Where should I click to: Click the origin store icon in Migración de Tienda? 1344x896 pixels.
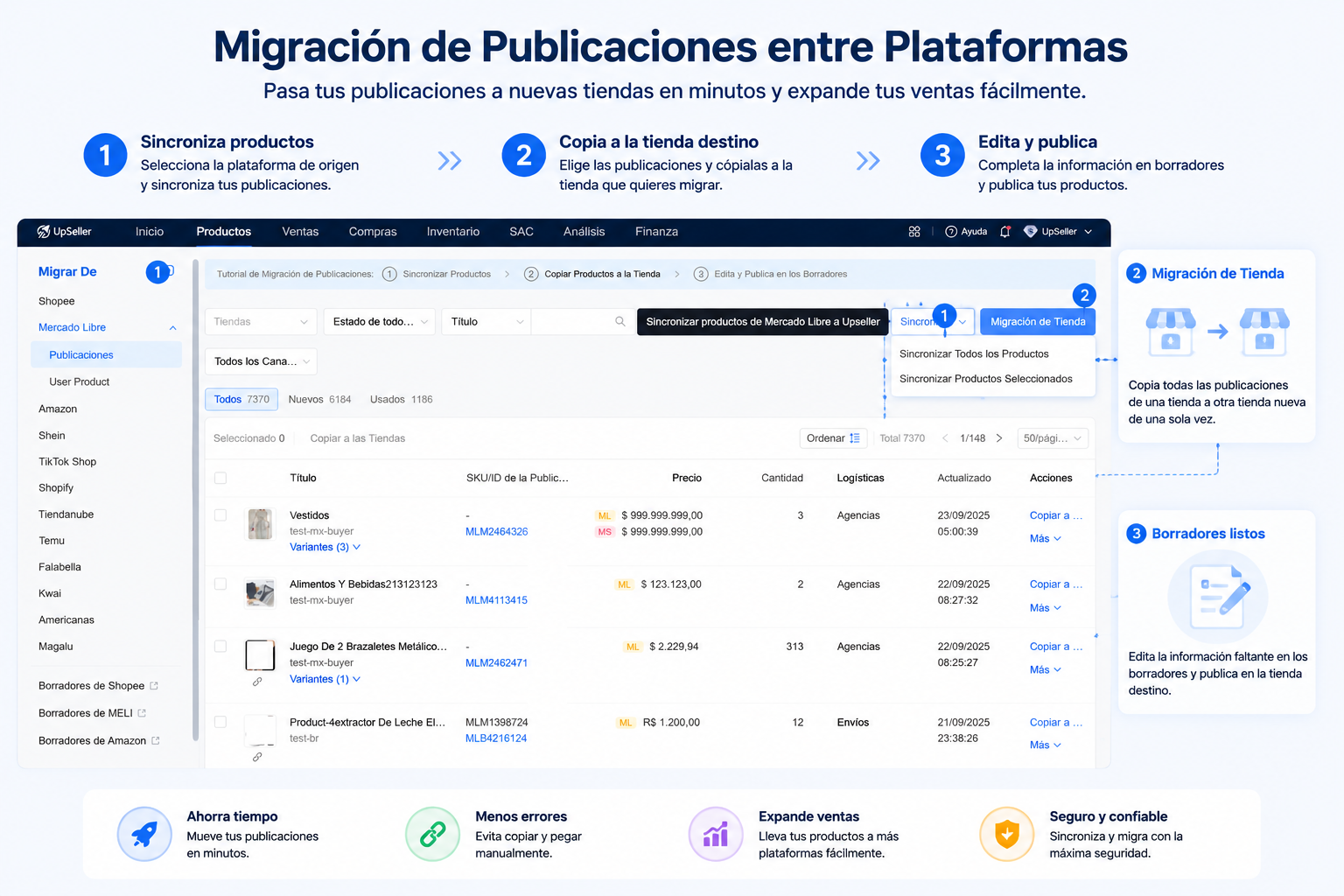pyautogui.click(x=1171, y=332)
